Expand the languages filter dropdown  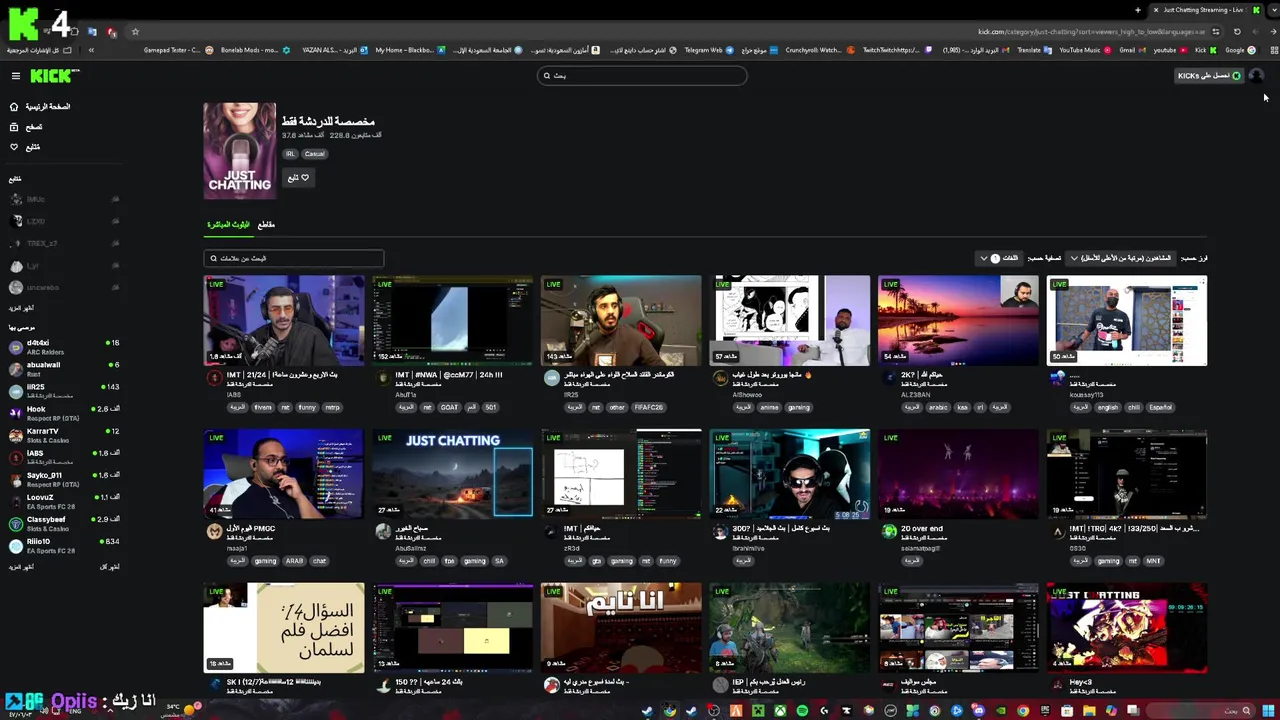(x=999, y=258)
